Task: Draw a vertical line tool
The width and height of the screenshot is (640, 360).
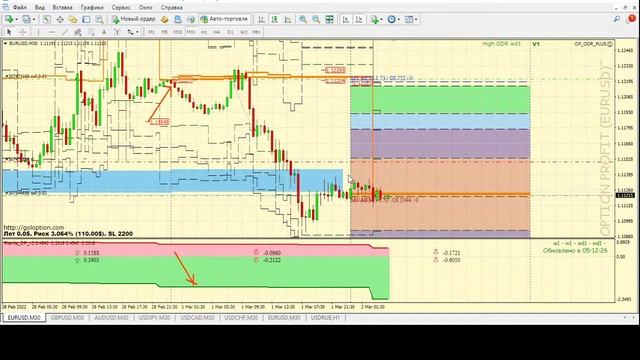Action: click(x=38, y=32)
